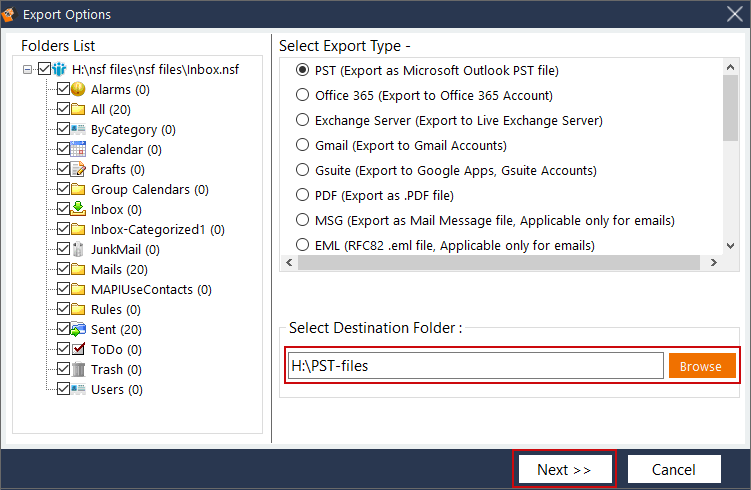Click the destination folder path field
The height and width of the screenshot is (490, 751).
[x=475, y=366]
